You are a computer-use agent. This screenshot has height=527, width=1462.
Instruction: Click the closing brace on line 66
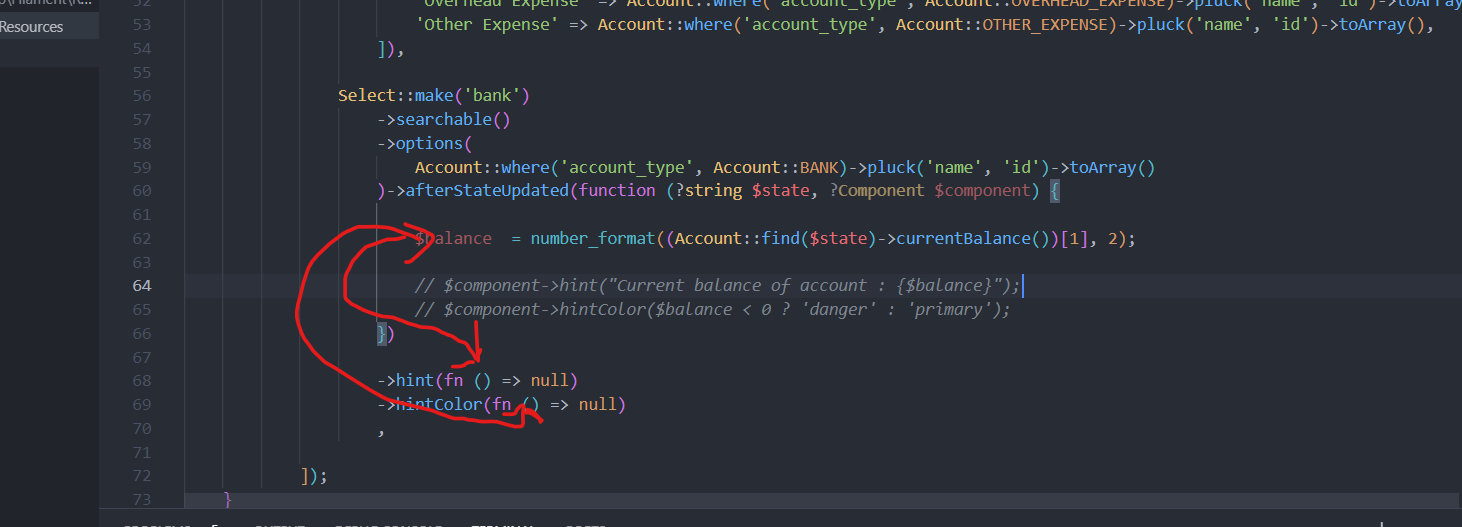[381, 334]
